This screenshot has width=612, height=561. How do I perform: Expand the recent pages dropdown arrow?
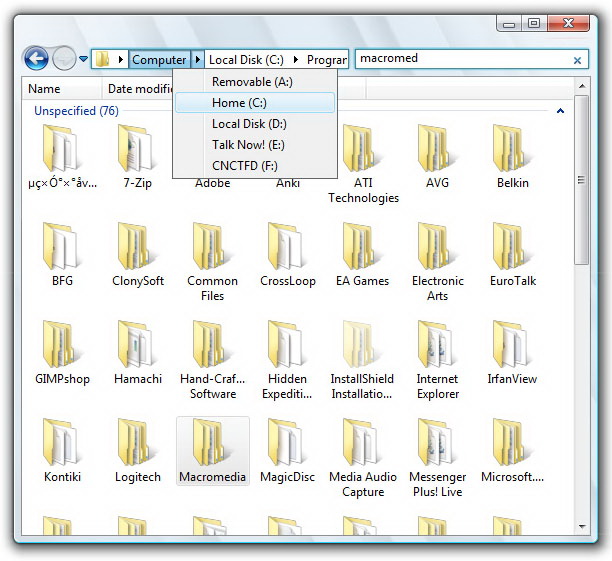click(84, 60)
